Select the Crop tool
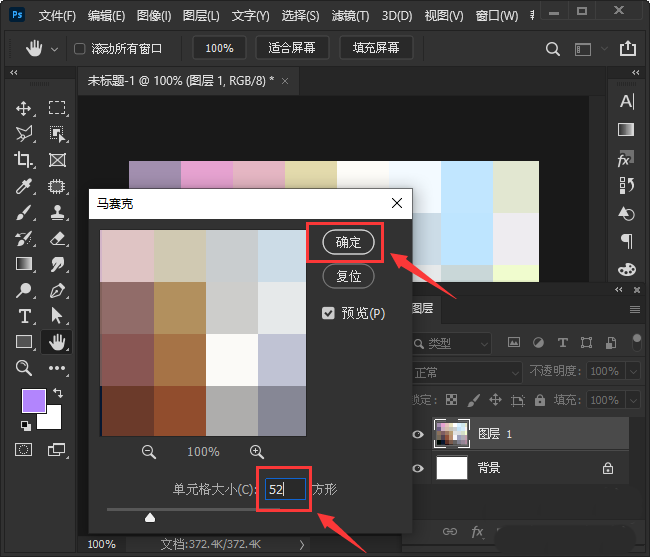This screenshot has height=557, width=650. click(25, 160)
